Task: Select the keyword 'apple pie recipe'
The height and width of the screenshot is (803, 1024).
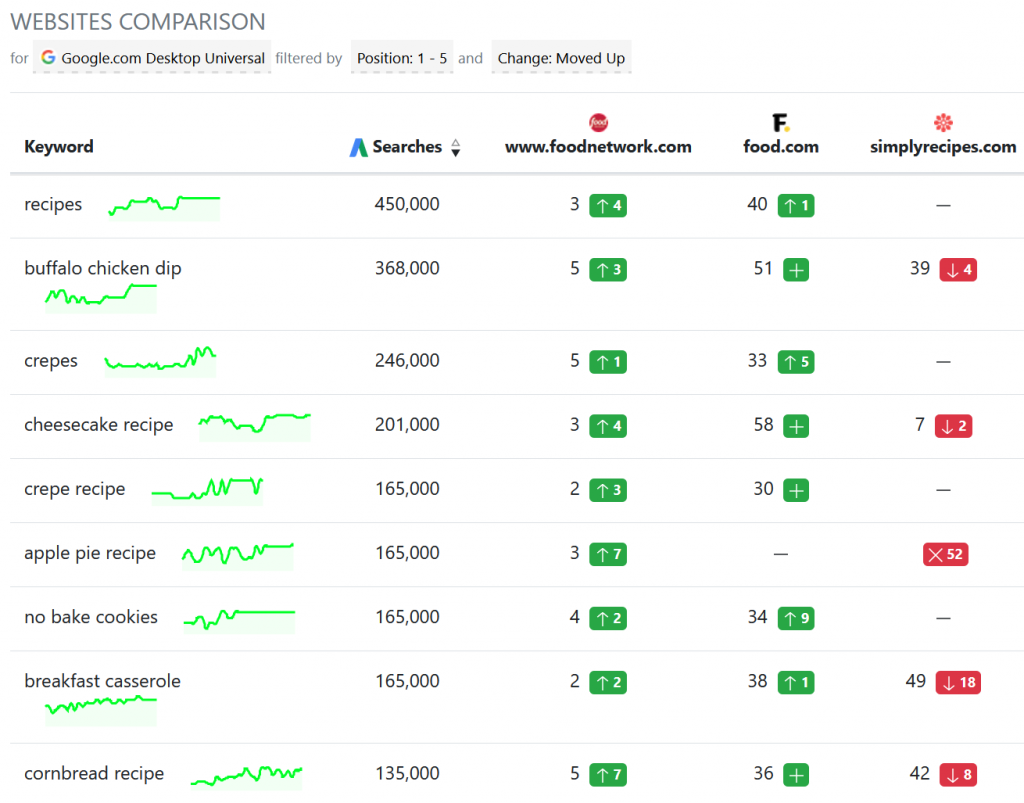Action: (x=90, y=553)
